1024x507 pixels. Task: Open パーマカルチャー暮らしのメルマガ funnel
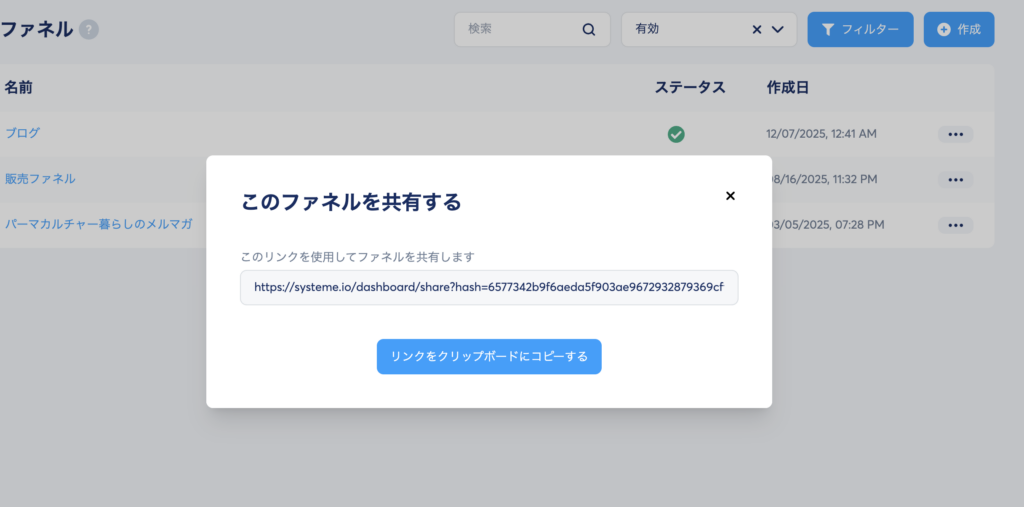coord(98,224)
